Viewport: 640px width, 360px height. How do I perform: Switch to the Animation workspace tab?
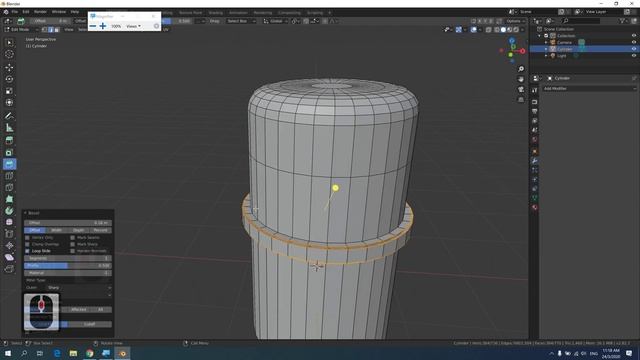[238, 13]
